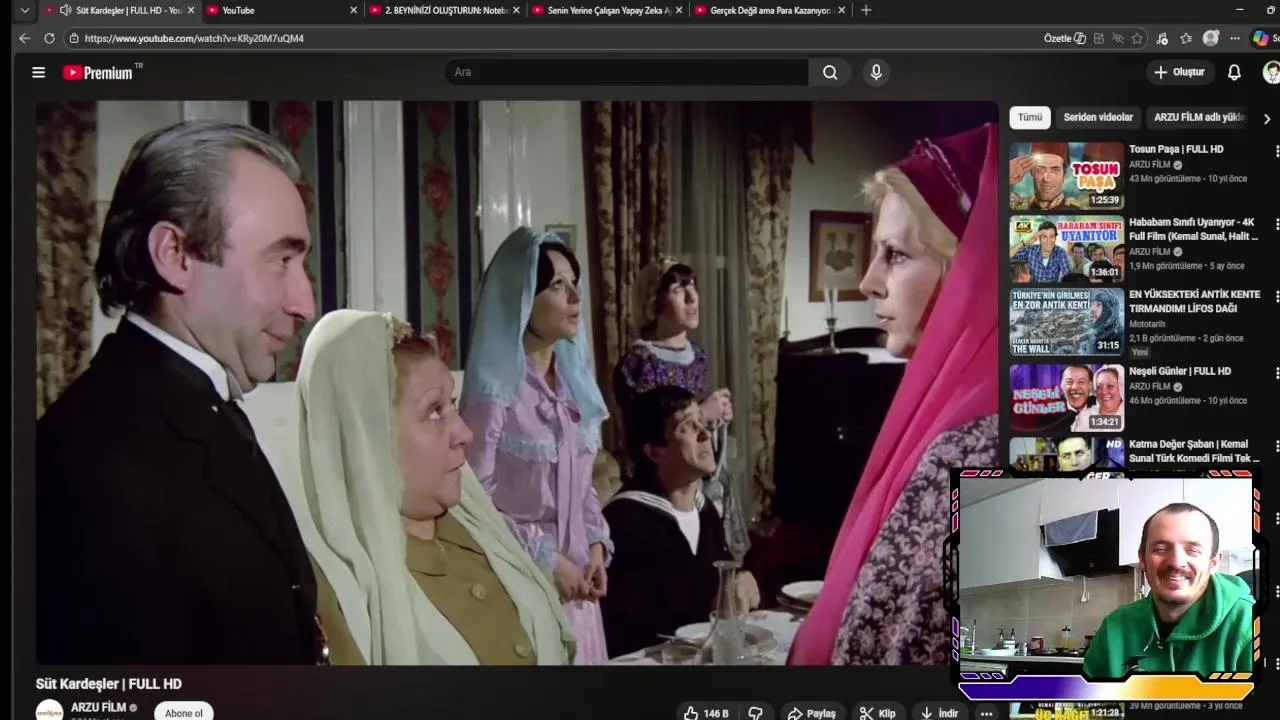Open options dots for Neşeli Günler video
The height and width of the screenshot is (720, 1280).
tap(1276, 373)
